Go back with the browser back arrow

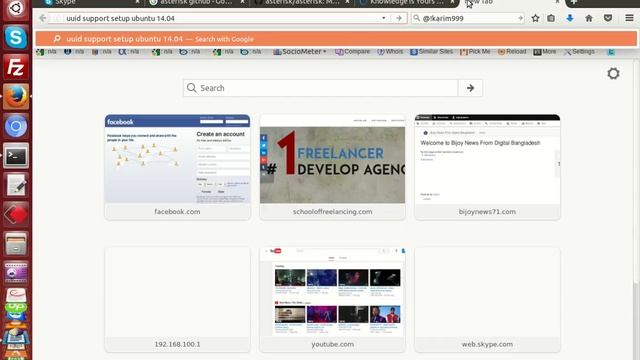(42, 18)
